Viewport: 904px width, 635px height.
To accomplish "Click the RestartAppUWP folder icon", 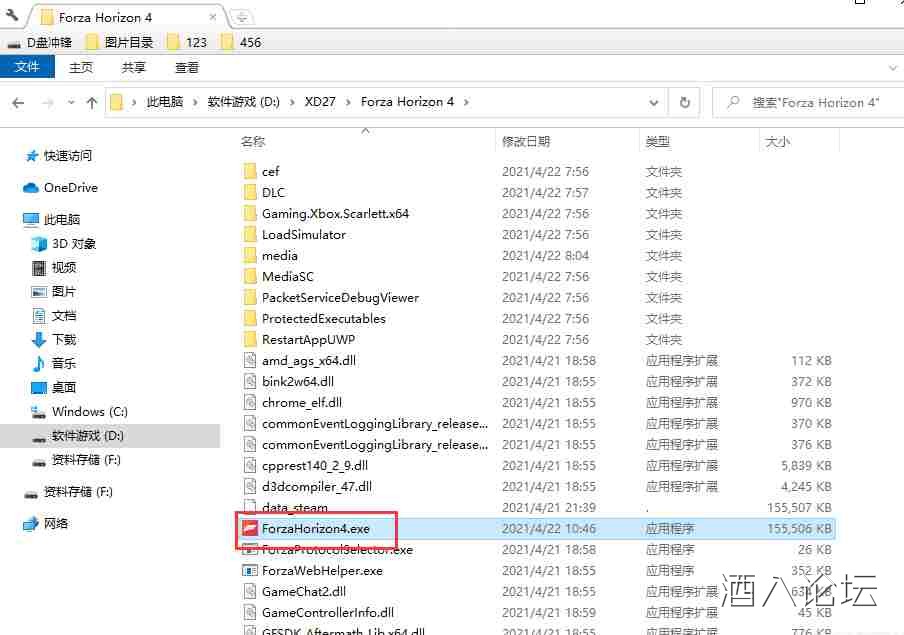I will click(x=250, y=340).
